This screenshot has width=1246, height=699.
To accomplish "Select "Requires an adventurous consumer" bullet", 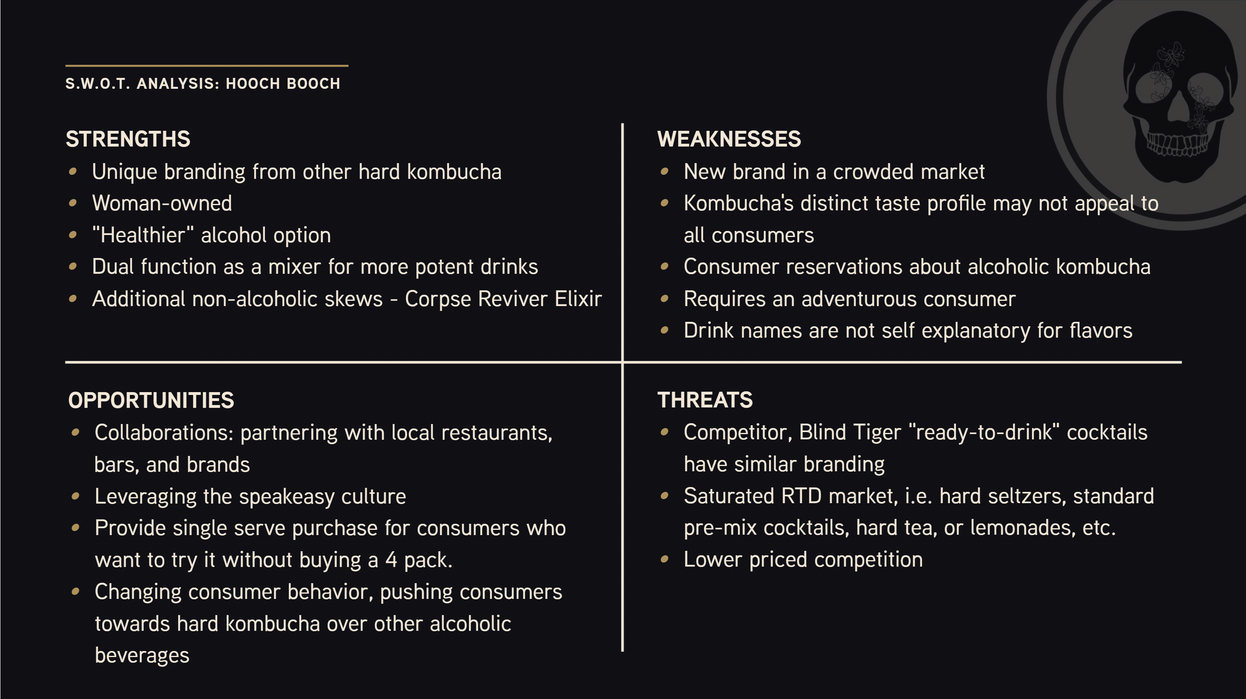I will pos(849,299).
